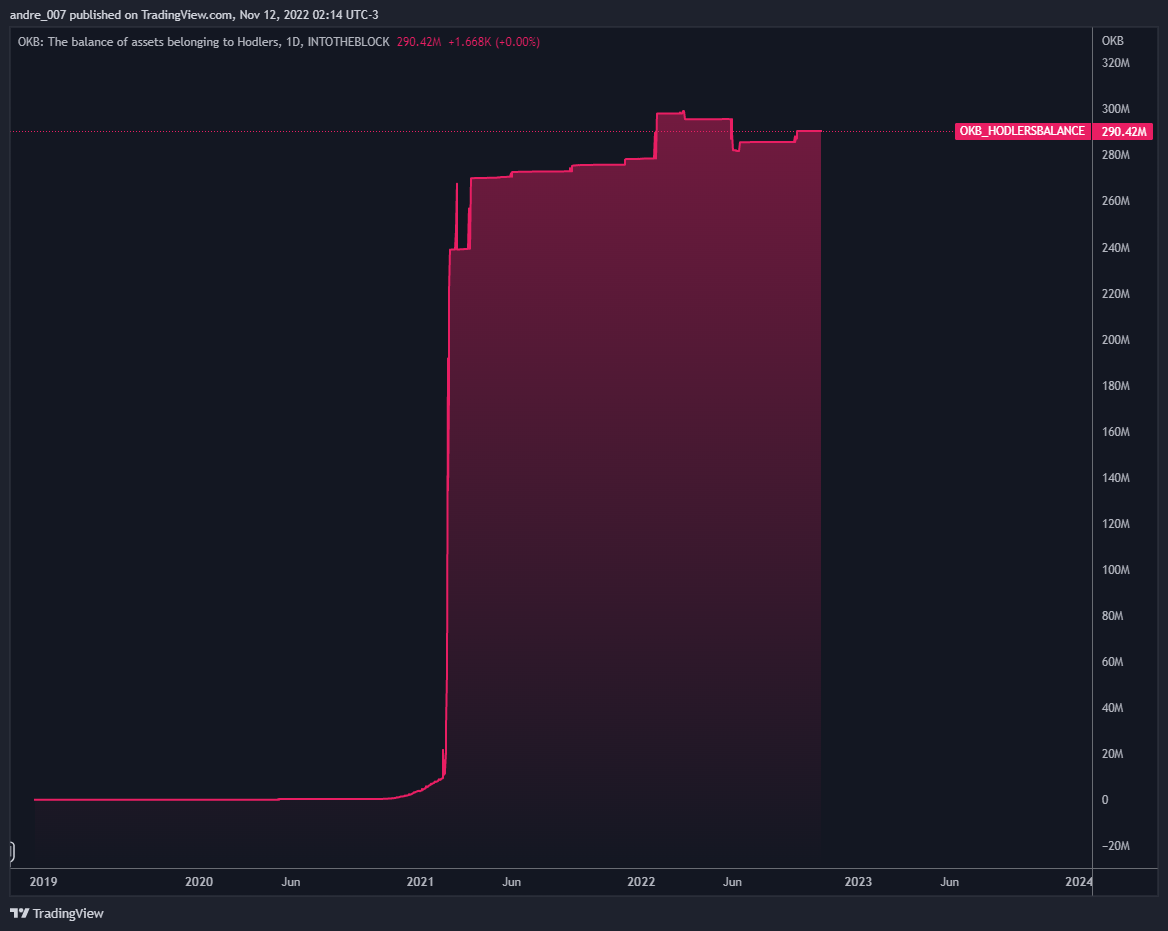Click the 80M price axis label
The width and height of the screenshot is (1168, 931).
tap(1113, 616)
